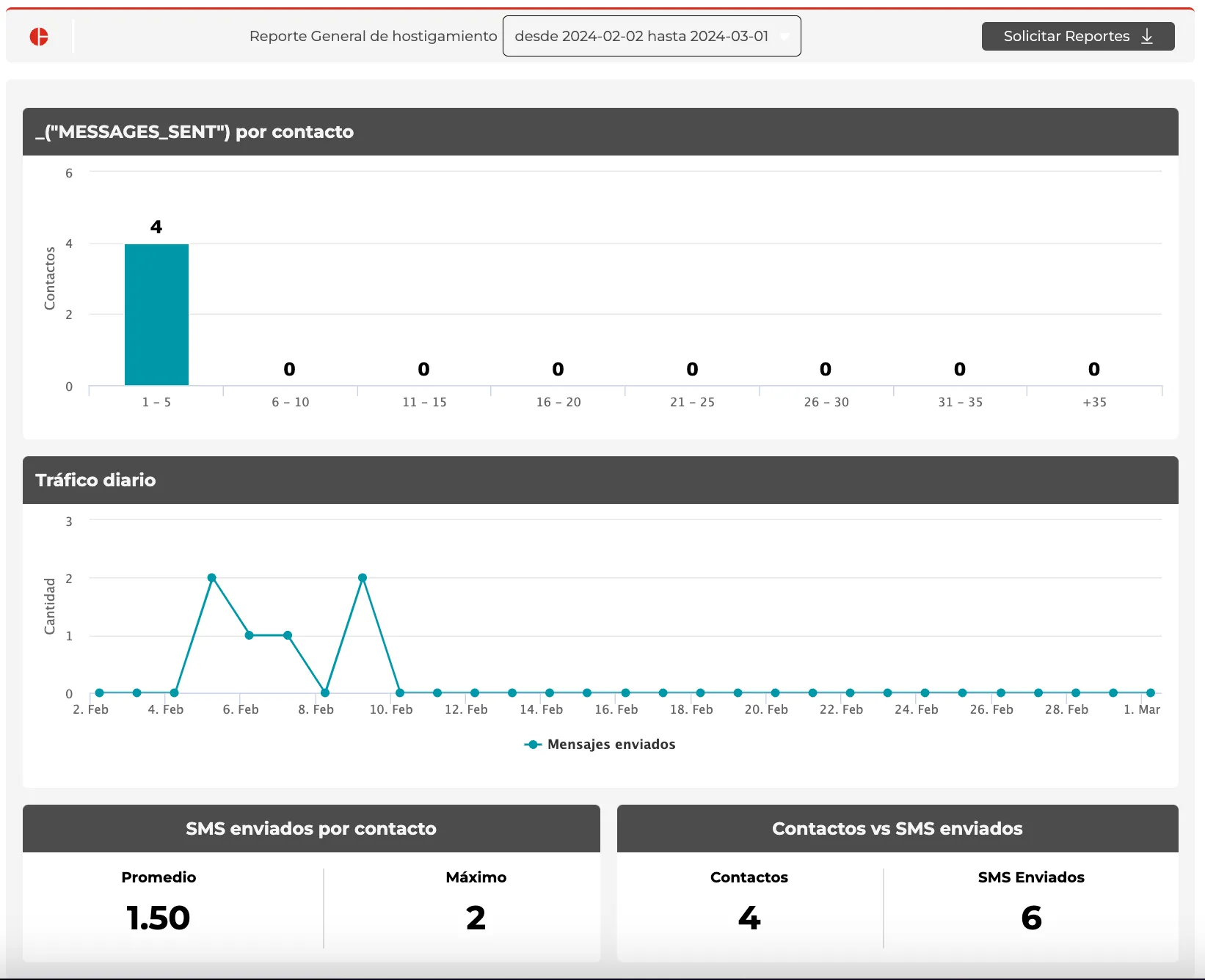Click the Máximo value 2
The image size is (1205, 980).
point(476,918)
